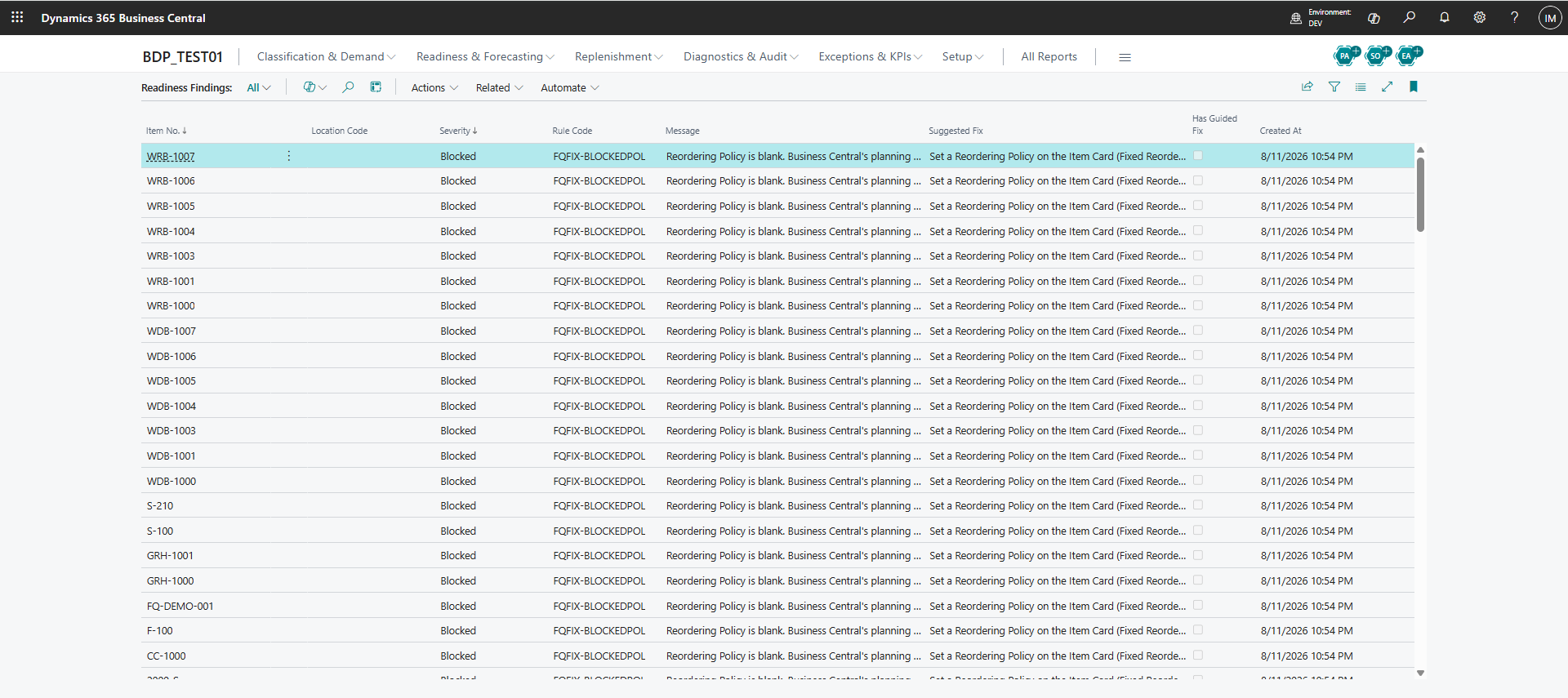Expand Diagnostics & Audit menu
The width and height of the screenshot is (1568, 698).
[x=741, y=56]
